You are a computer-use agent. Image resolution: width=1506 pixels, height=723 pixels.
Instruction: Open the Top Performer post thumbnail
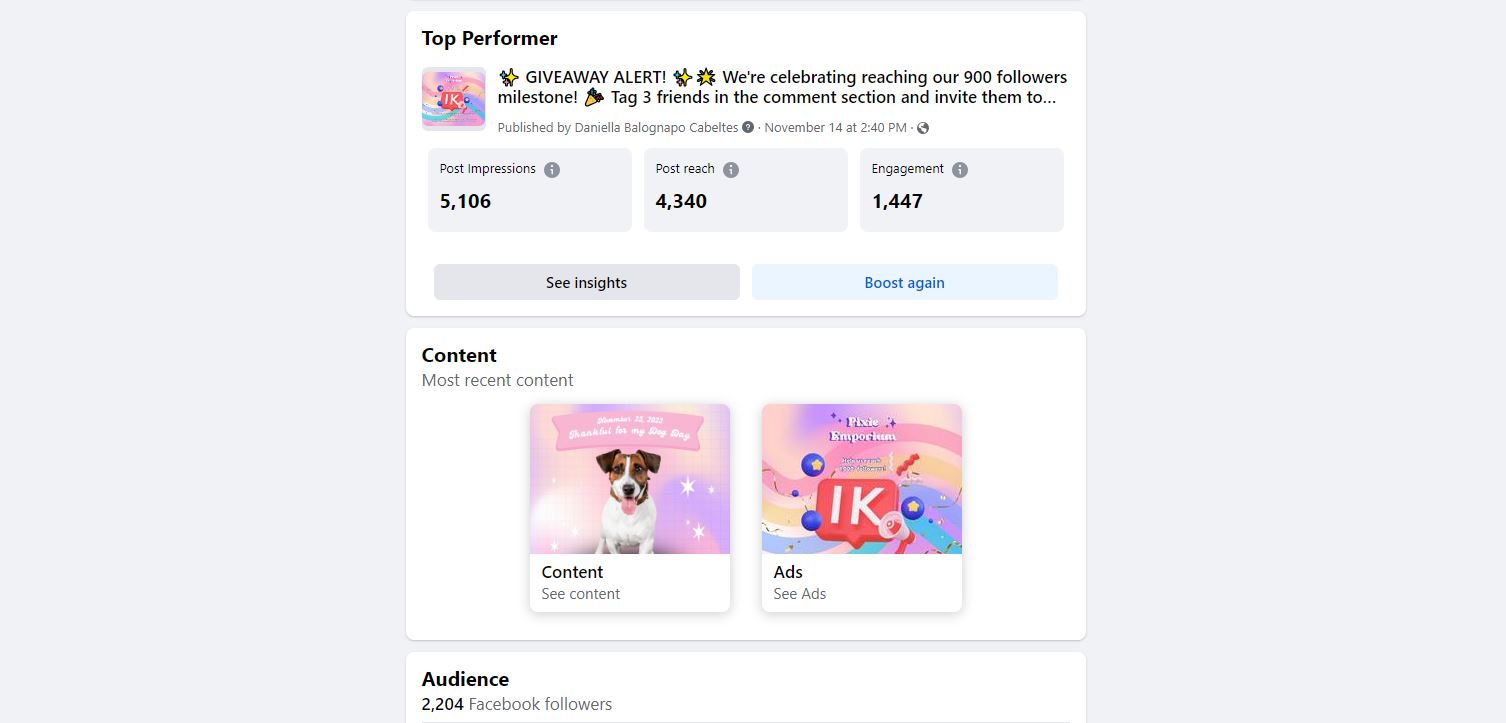(454, 99)
